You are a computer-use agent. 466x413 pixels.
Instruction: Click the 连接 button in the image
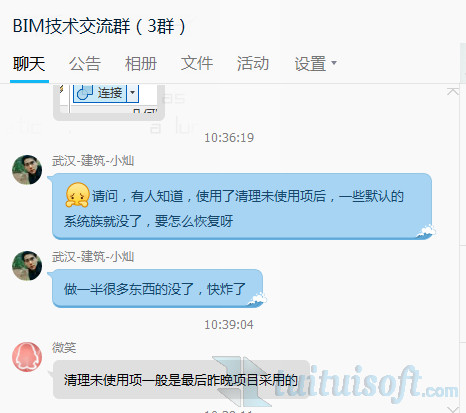click(x=100, y=93)
